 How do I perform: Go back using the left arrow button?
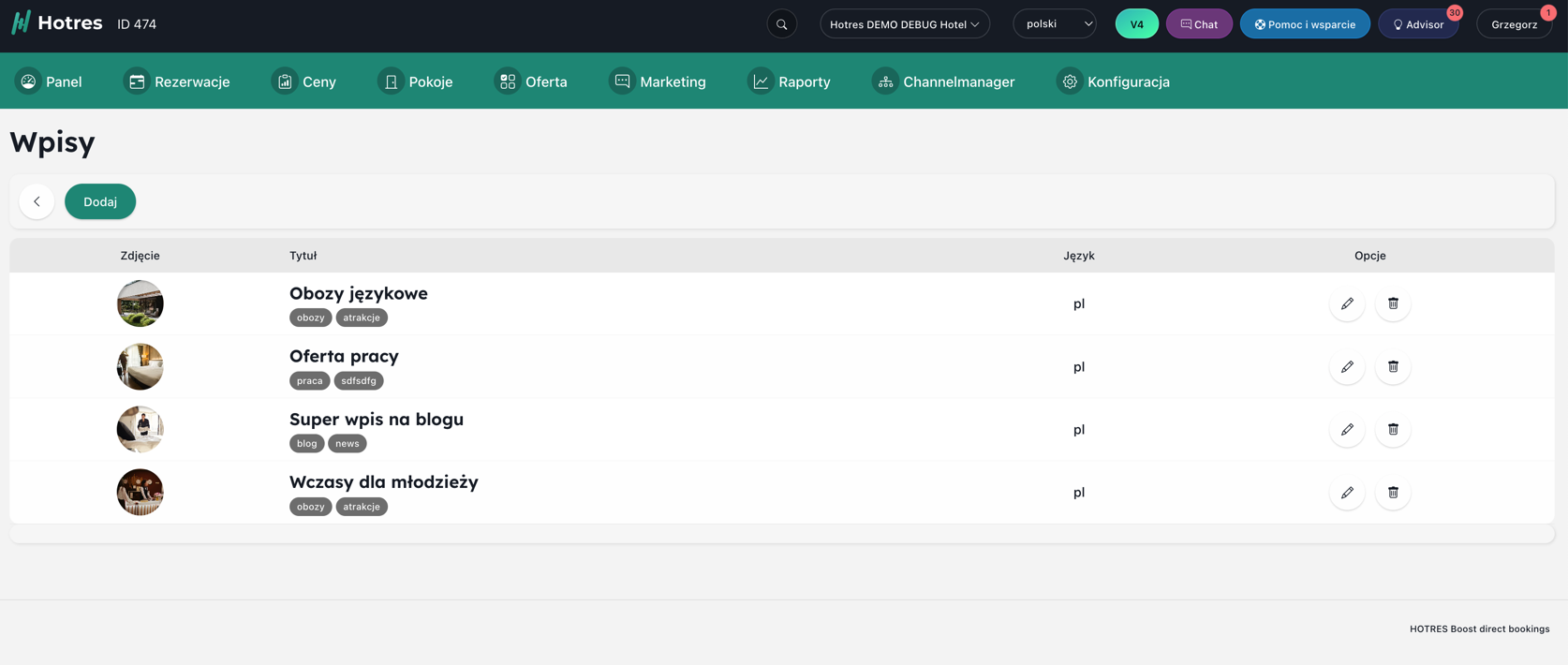37,201
